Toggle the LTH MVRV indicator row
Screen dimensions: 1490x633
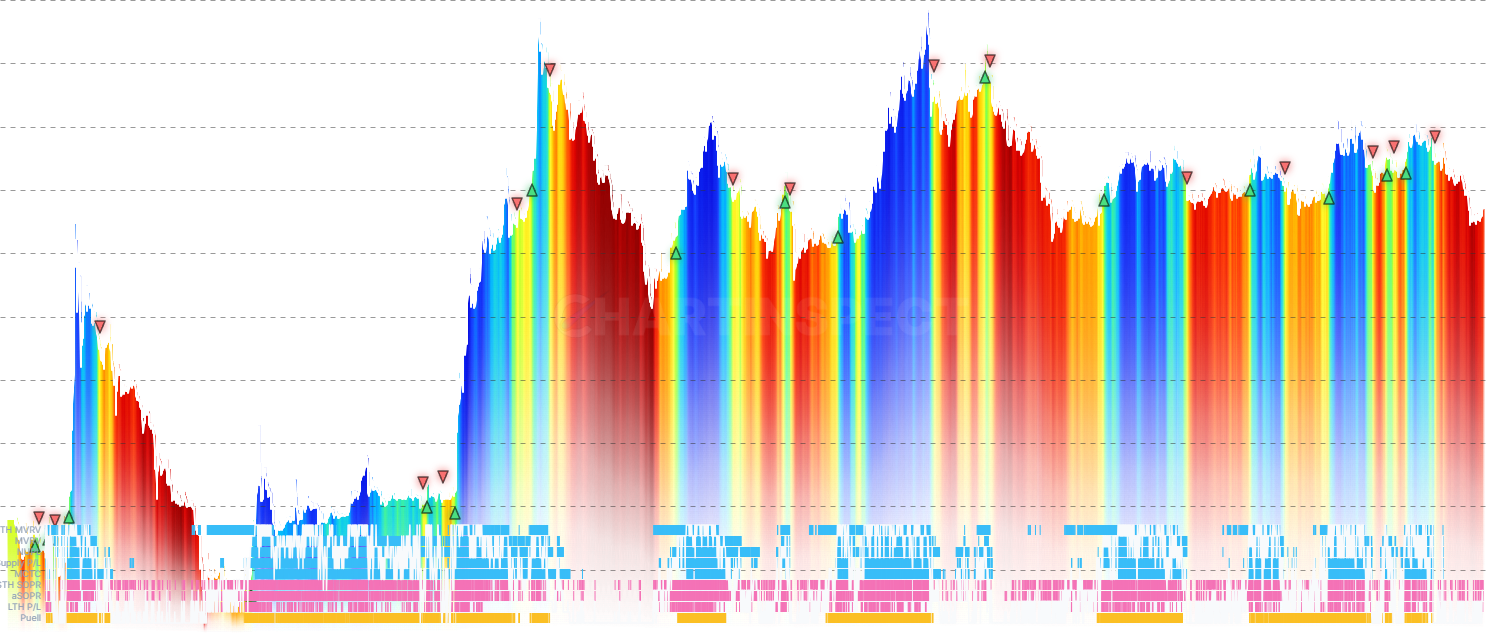pyautogui.click(x=18, y=529)
